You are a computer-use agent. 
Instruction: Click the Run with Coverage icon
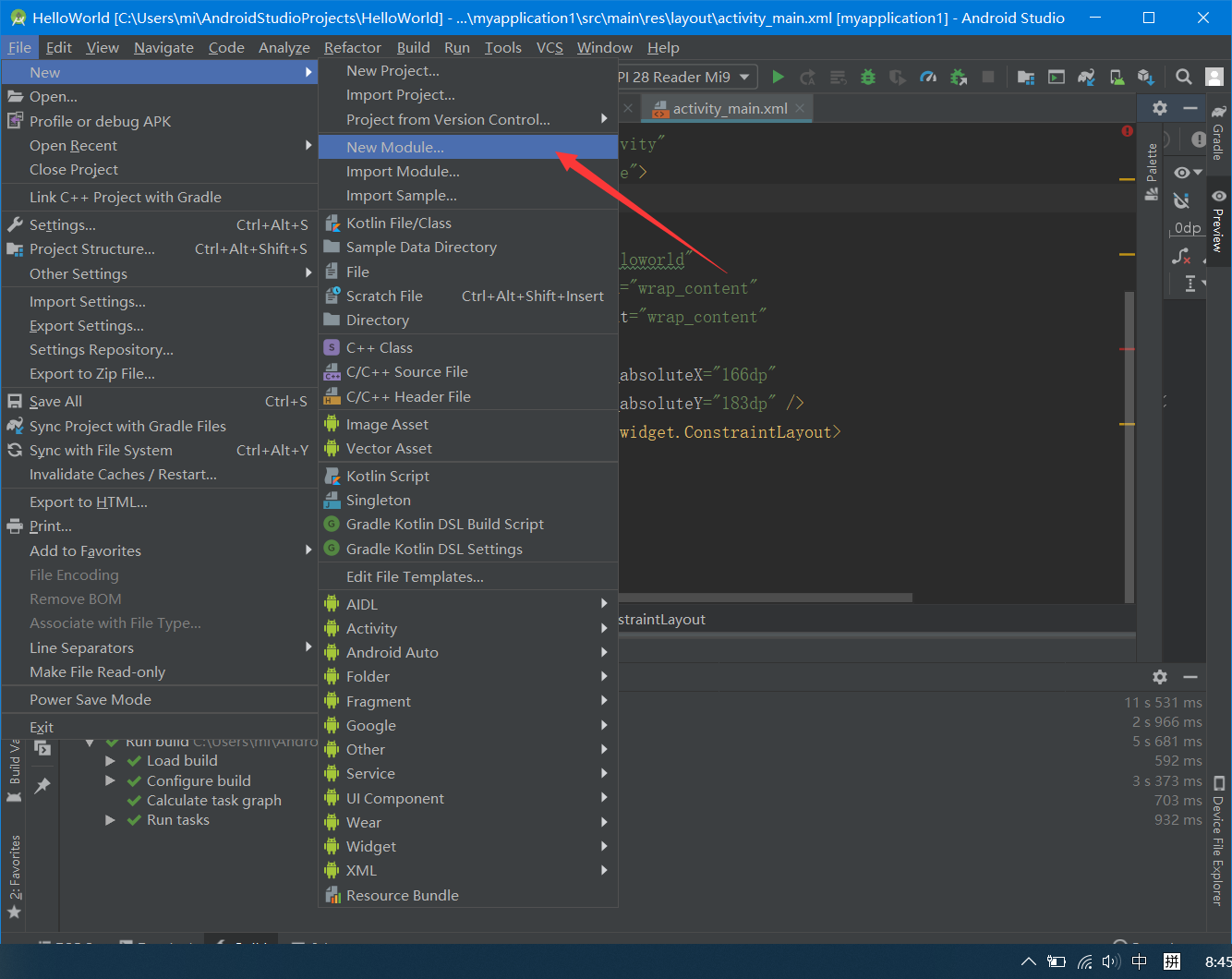click(x=898, y=77)
